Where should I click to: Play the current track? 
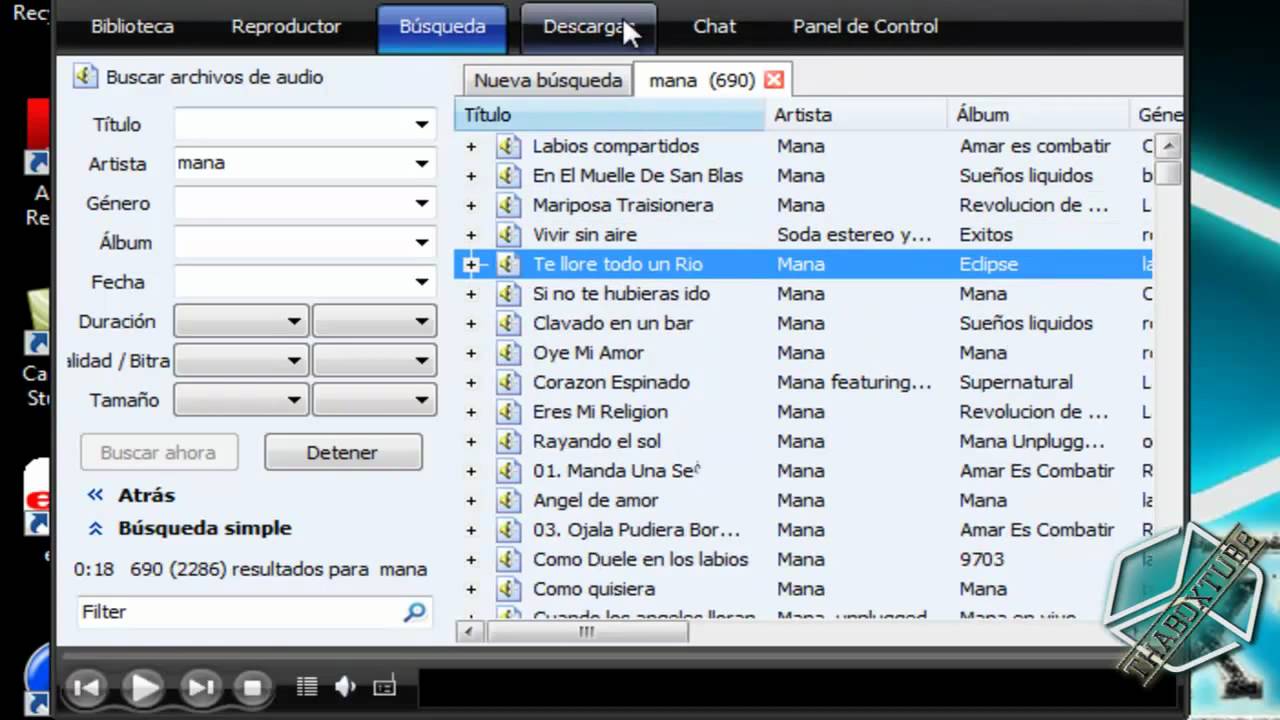click(143, 687)
